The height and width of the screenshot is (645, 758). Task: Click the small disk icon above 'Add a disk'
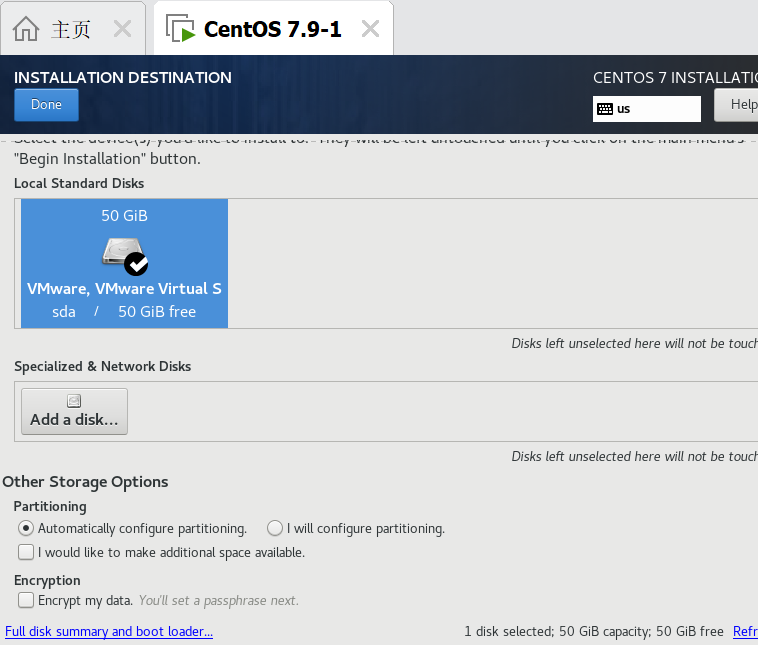coord(74,401)
